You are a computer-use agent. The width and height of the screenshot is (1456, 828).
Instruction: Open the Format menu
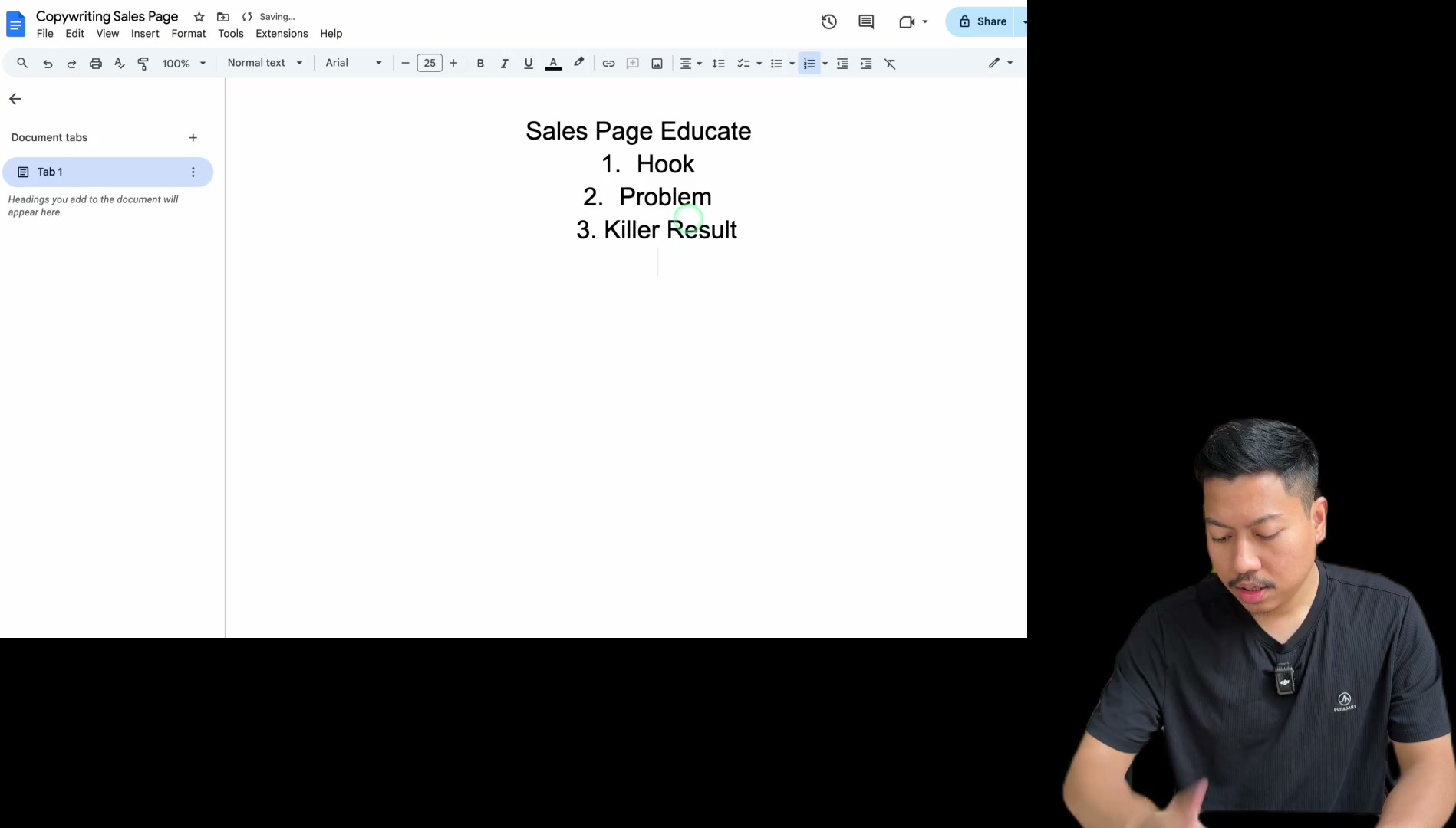tap(189, 34)
